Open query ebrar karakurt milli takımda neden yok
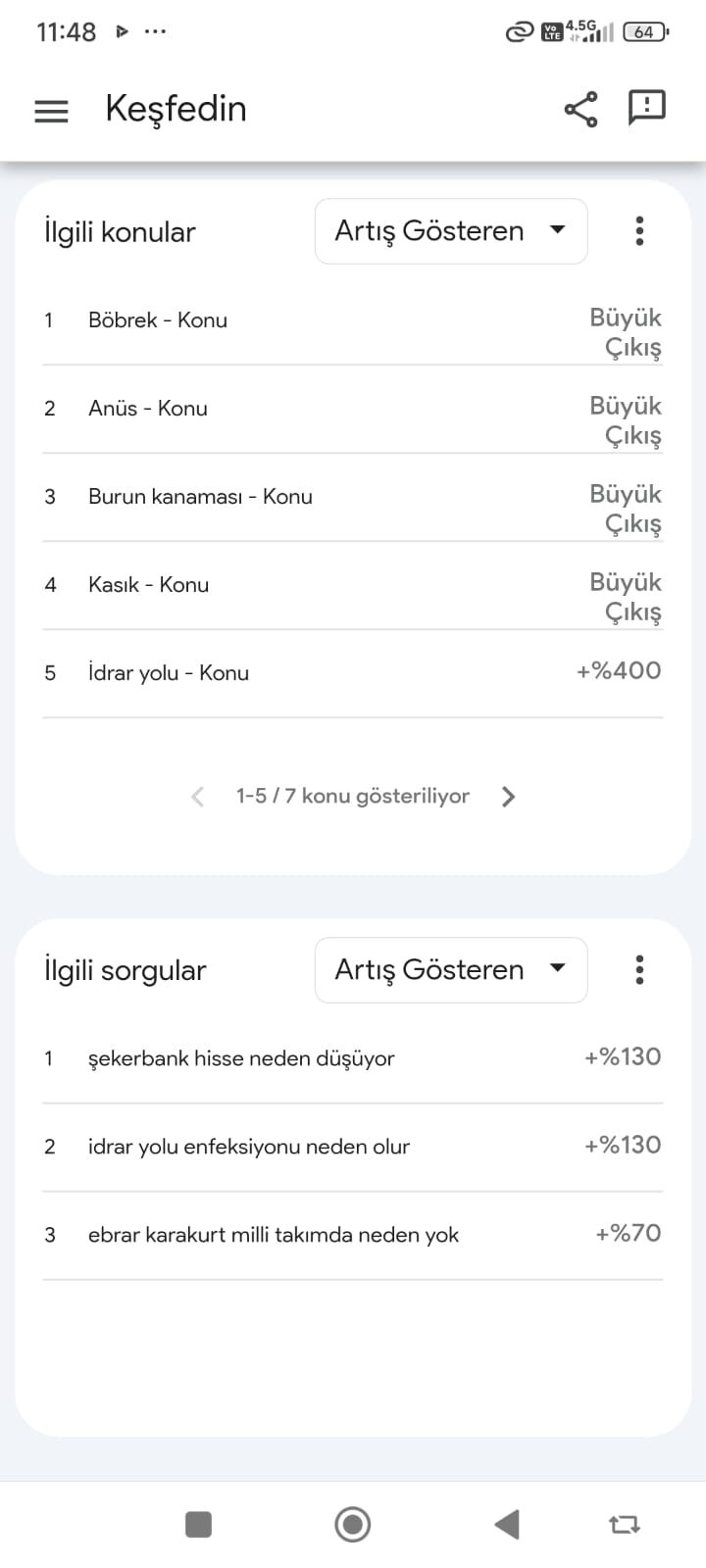Viewport: 706px width, 1568px height. point(353,1236)
